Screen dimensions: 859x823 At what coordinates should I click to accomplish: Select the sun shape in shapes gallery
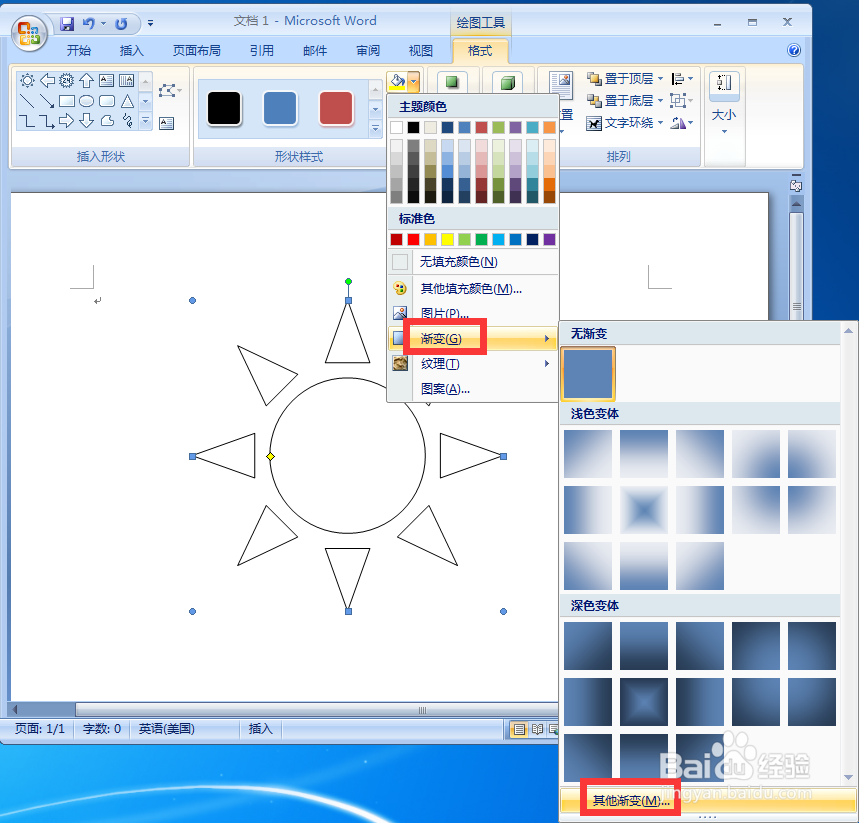click(x=27, y=81)
